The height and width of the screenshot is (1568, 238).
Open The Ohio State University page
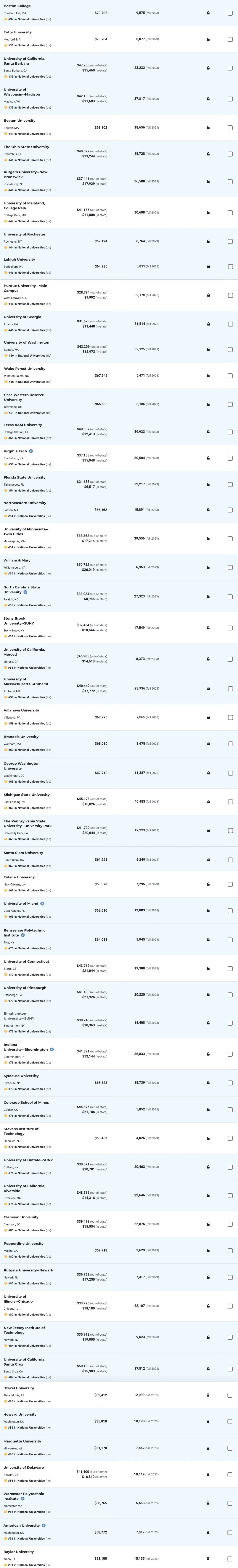click(27, 147)
